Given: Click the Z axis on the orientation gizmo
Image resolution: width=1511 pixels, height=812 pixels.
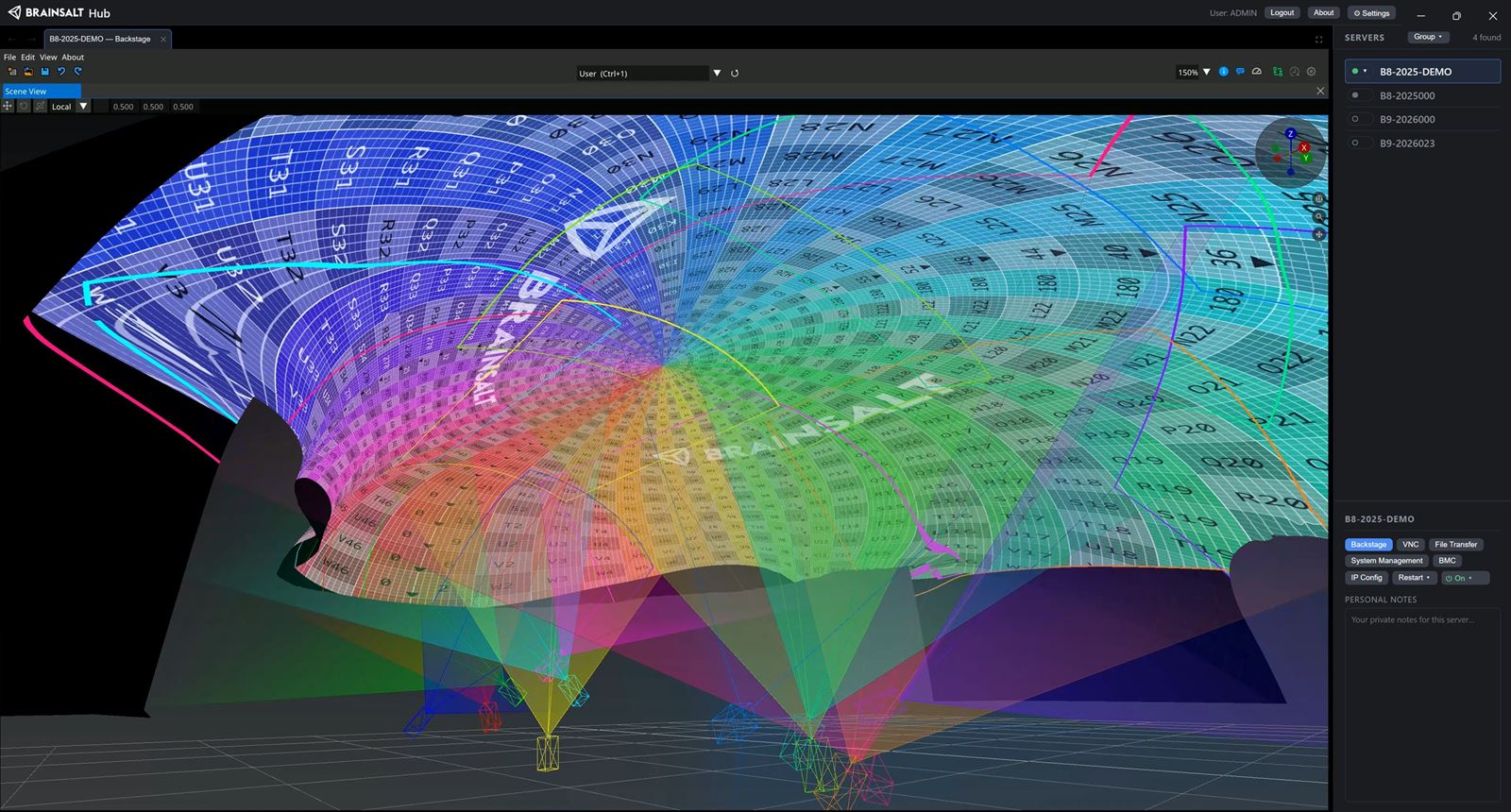Looking at the screenshot, I should point(1290,134).
